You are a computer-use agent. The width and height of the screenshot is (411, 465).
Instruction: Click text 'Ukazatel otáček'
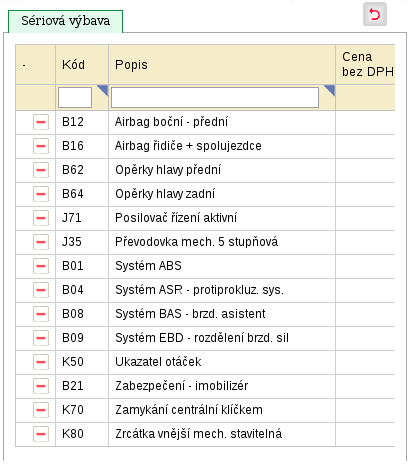click(x=158, y=362)
